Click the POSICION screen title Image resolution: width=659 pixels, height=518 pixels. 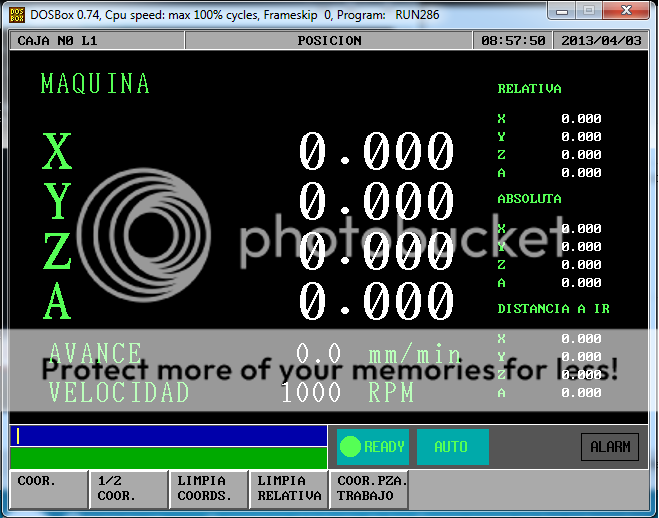pos(329,41)
